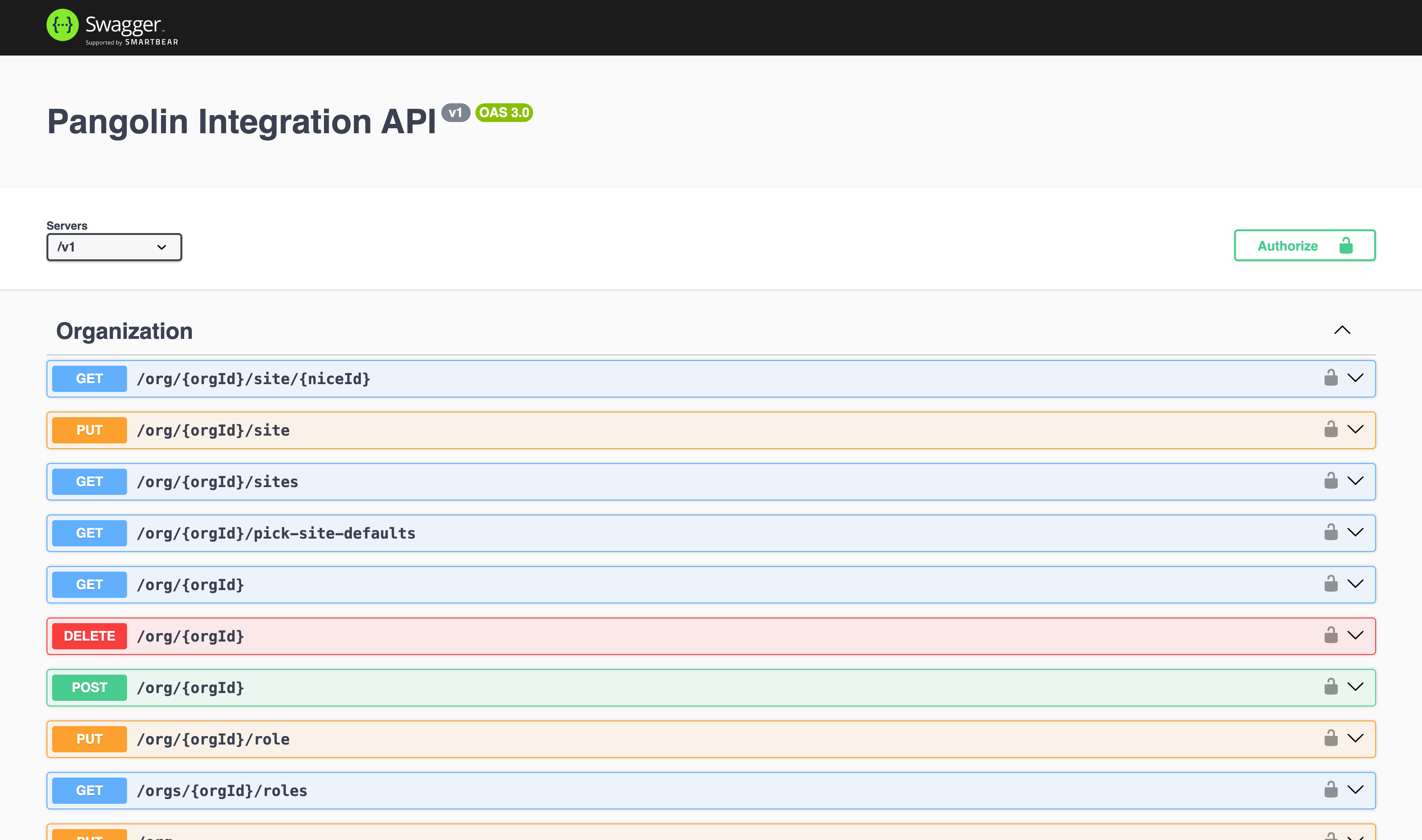Click the Swagger logo icon
The width and height of the screenshot is (1422, 840).
point(62,25)
